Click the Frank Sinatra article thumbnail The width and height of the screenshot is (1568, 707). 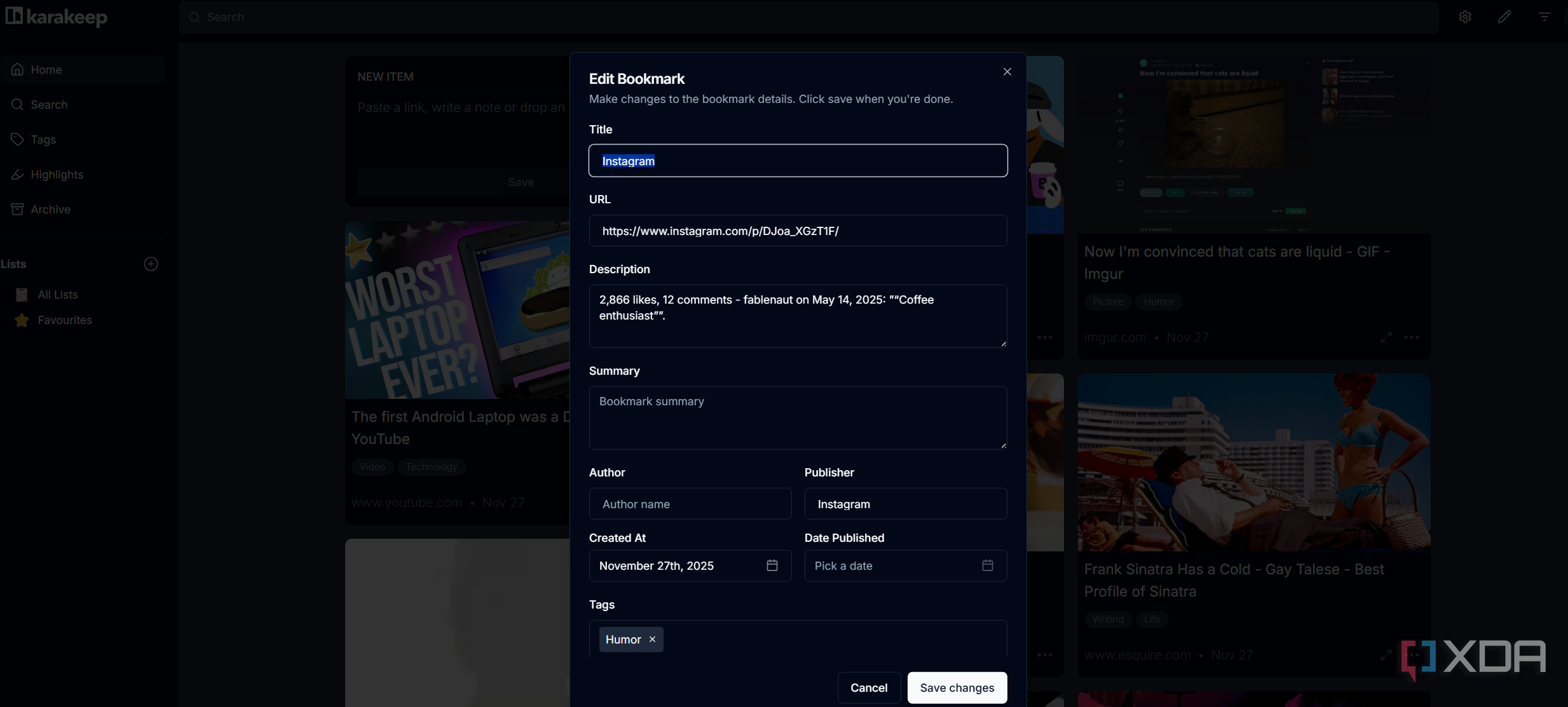coord(1254,462)
